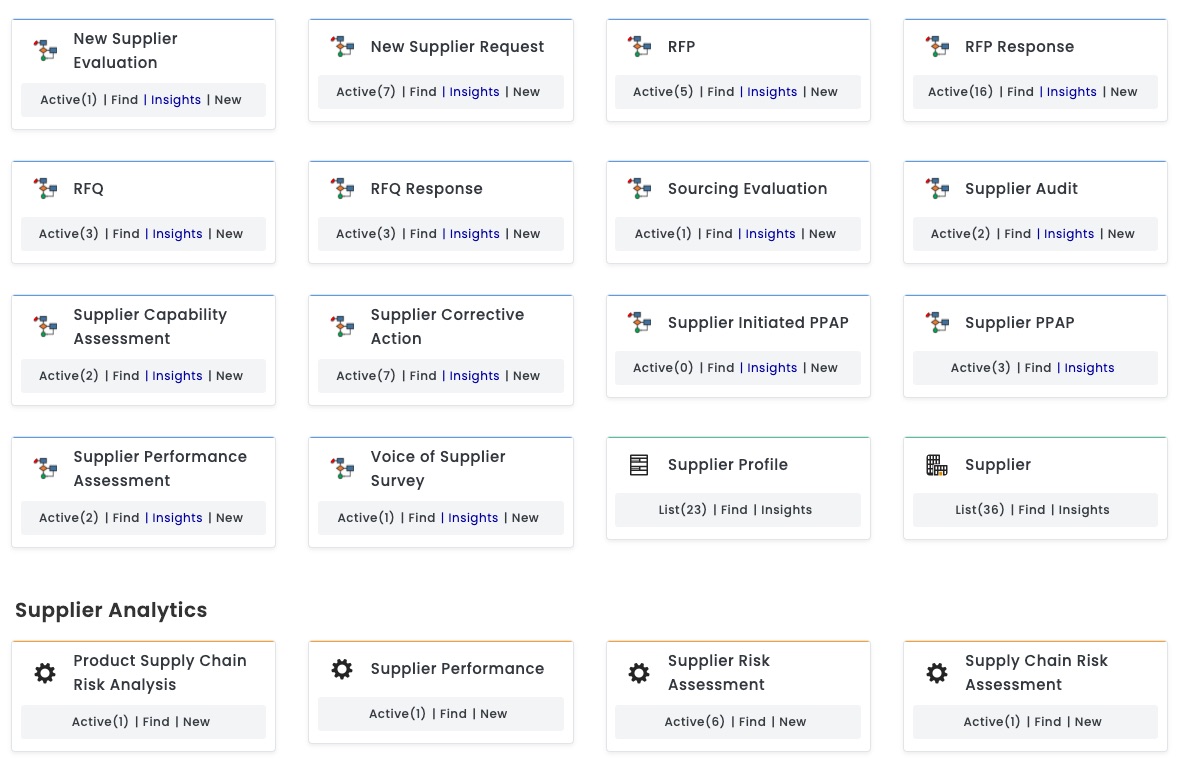Select the Supplier Corrective Action icon
This screenshot has height=759, width=1180.
[342, 326]
